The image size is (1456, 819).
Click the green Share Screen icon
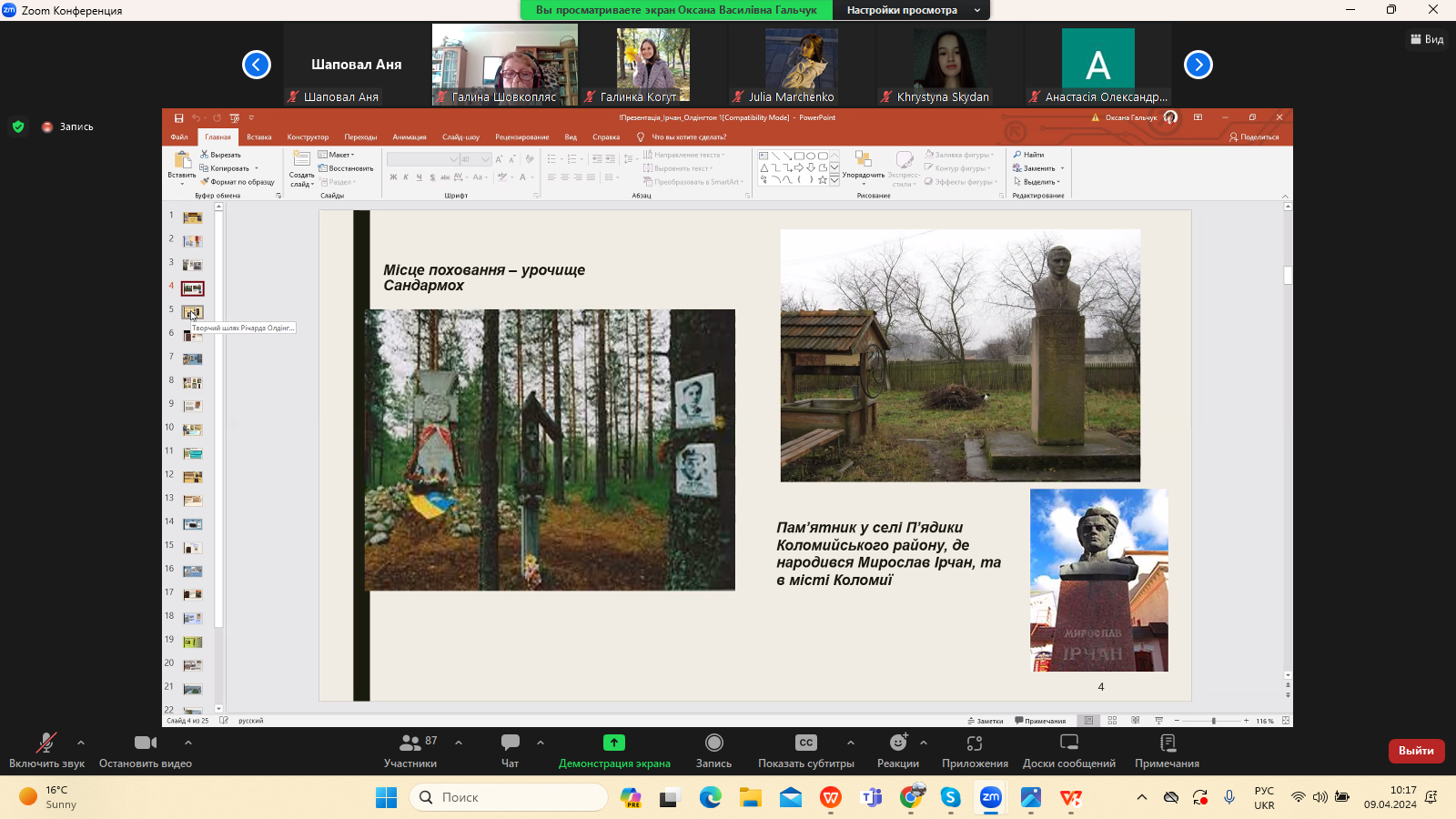point(614,743)
